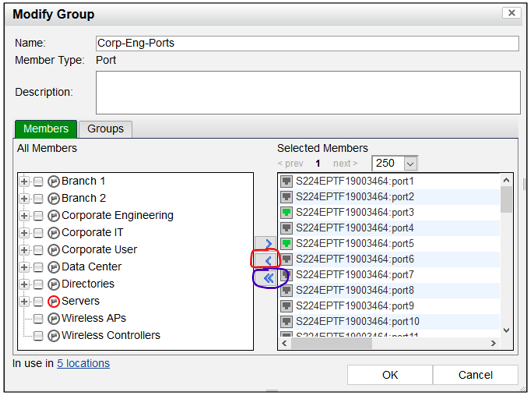
Task: Add selected members with right arrow
Action: point(266,244)
